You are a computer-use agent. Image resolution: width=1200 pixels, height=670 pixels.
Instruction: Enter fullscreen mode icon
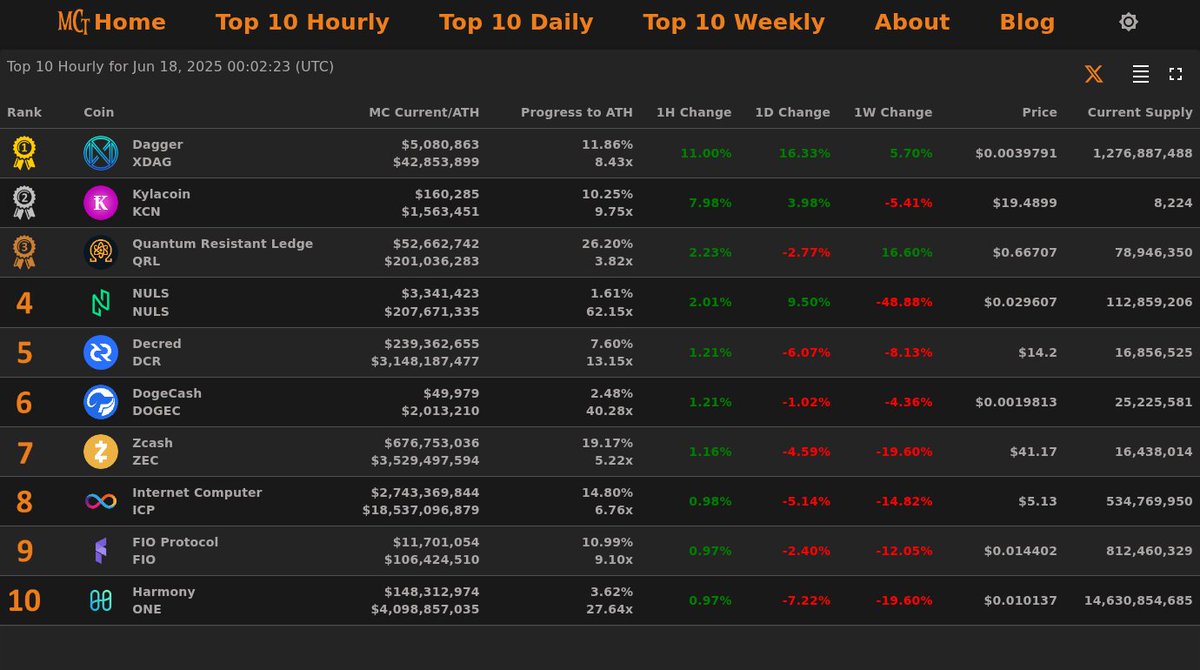click(x=1176, y=74)
